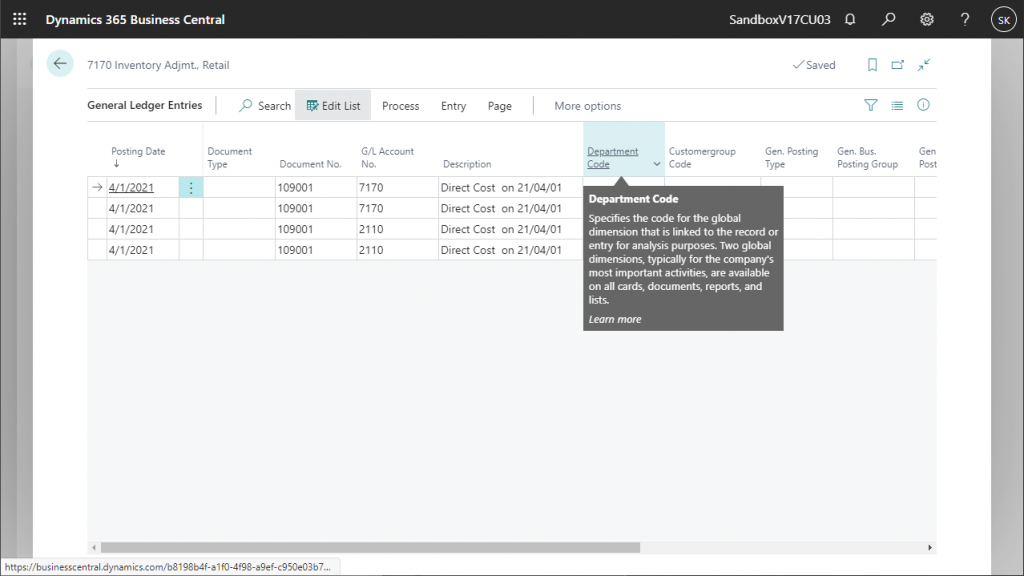Viewport: 1024px width, 576px height.
Task: Select G/L Account 7170 in second row
Action: [x=398, y=208]
